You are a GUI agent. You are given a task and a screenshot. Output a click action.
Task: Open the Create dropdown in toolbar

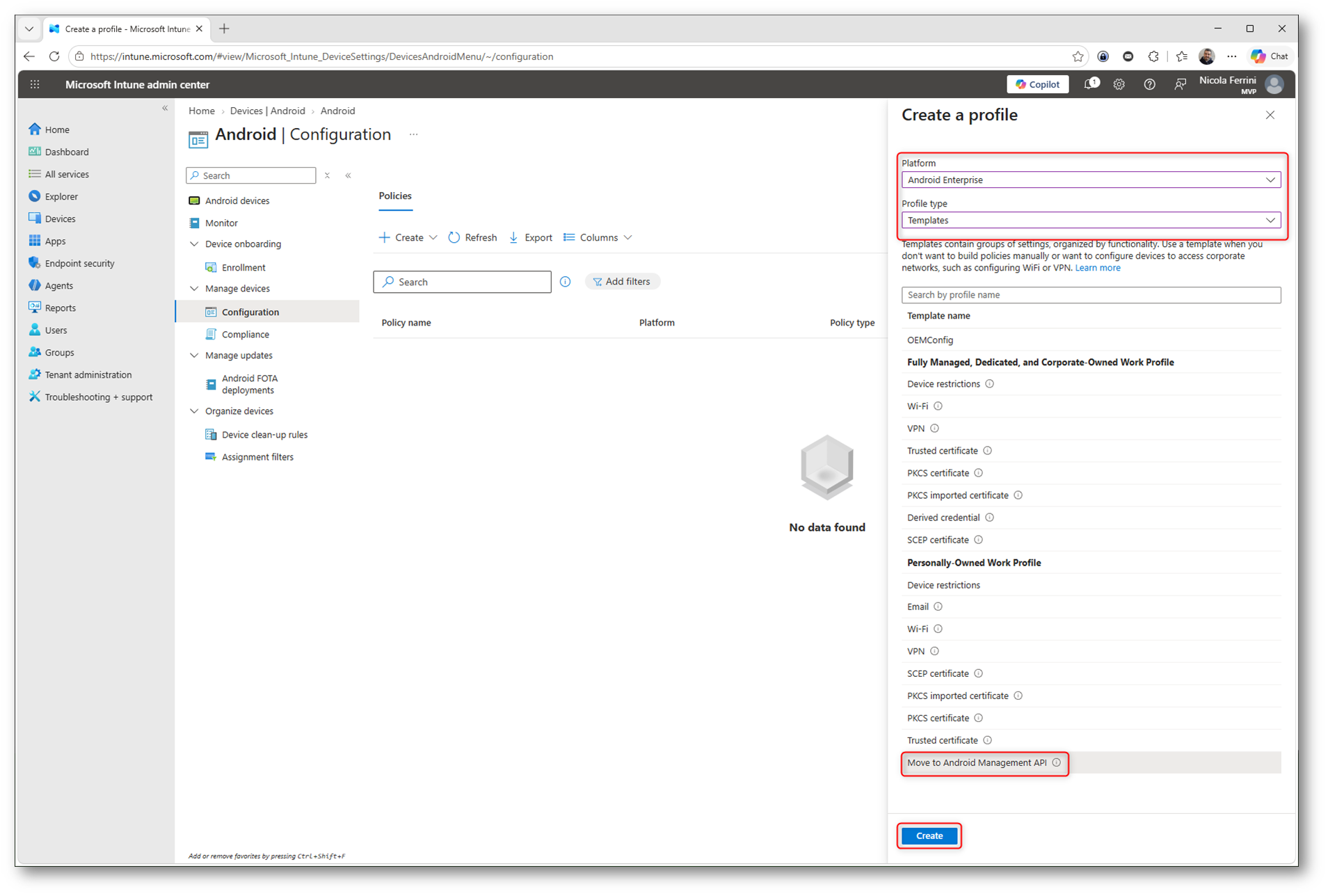[408, 237]
